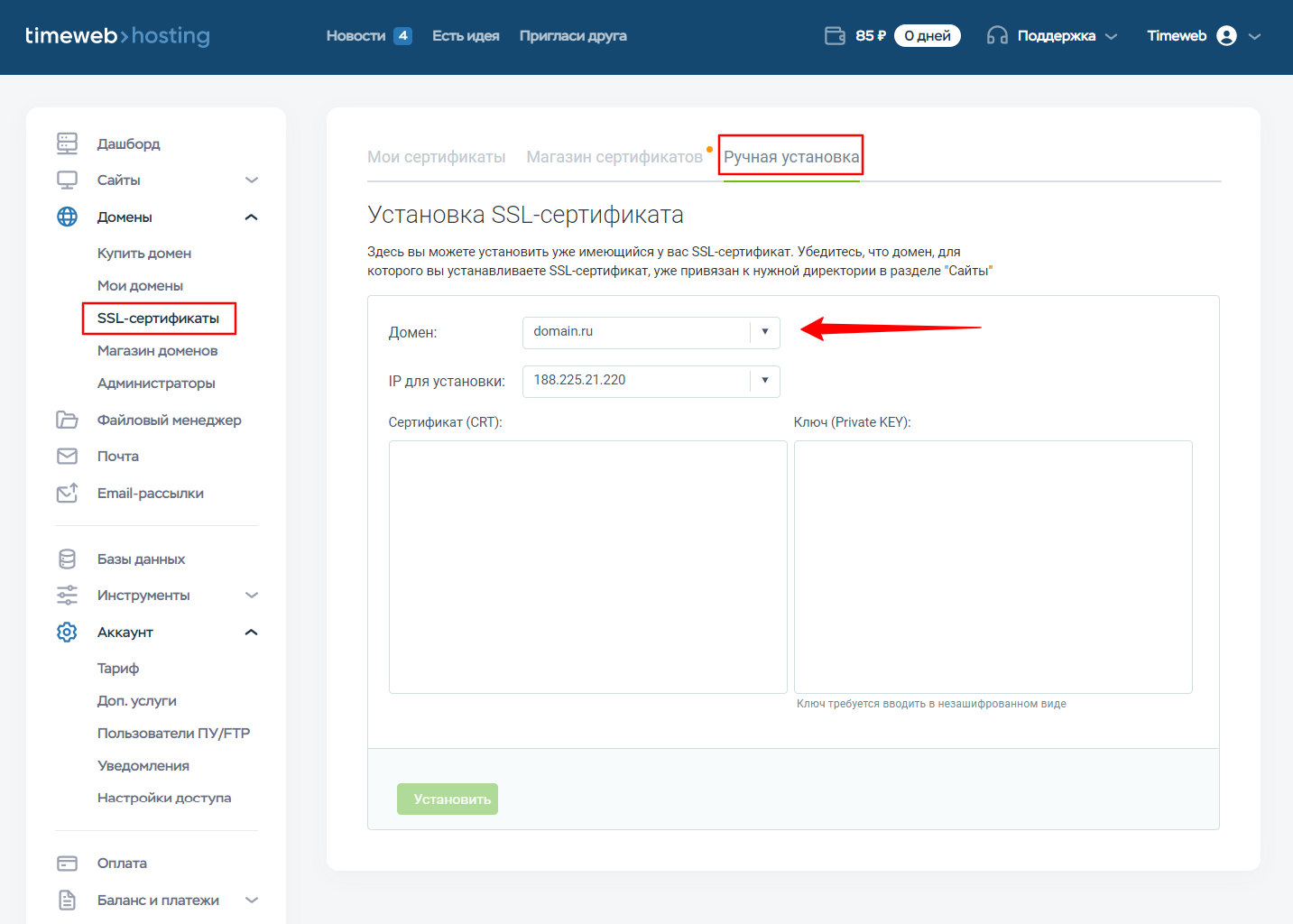Screen dimensions: 1293x924
Task: Expand the Сайты sidebar section
Action: point(252,180)
